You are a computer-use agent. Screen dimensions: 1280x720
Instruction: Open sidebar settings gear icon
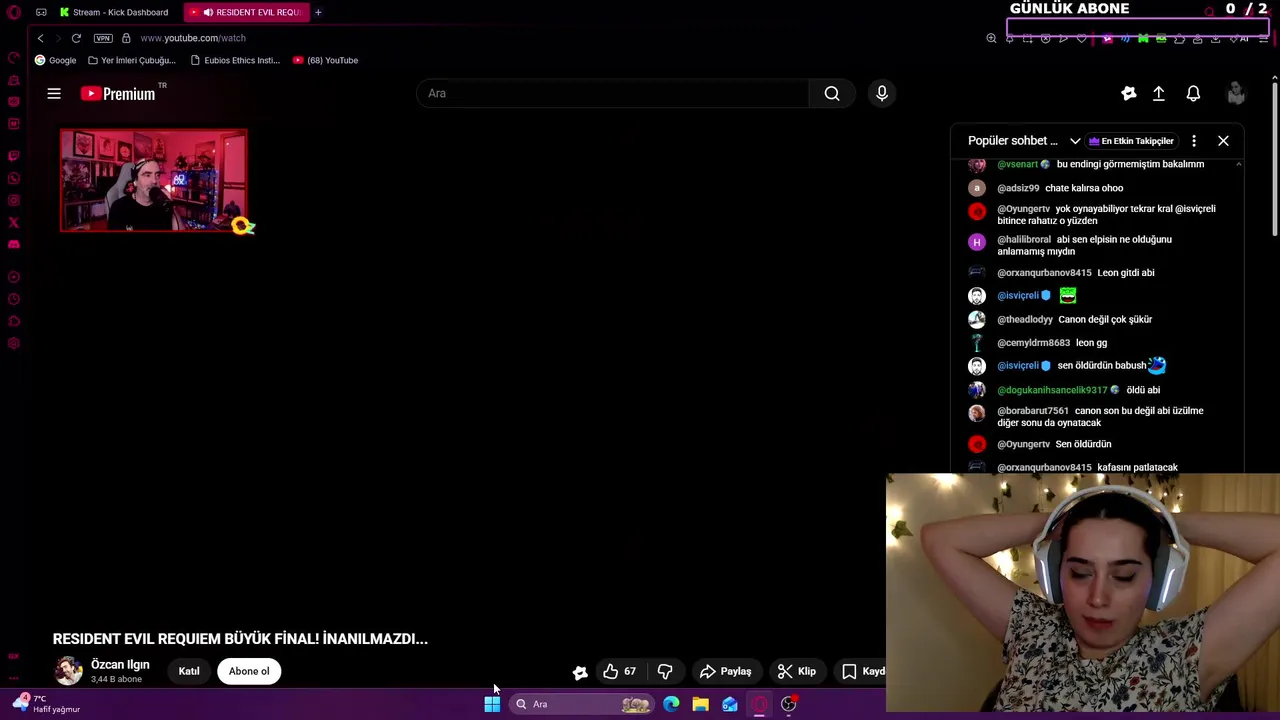tap(14, 343)
